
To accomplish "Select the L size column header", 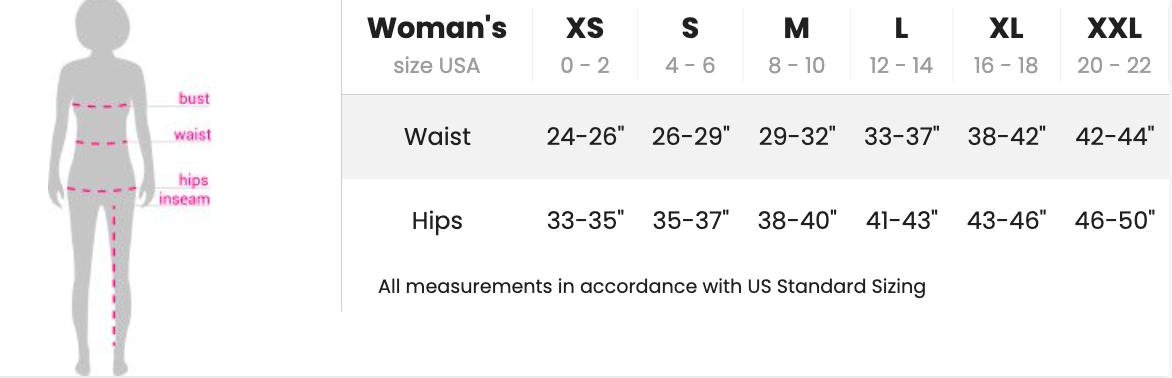I will coord(901,45).
